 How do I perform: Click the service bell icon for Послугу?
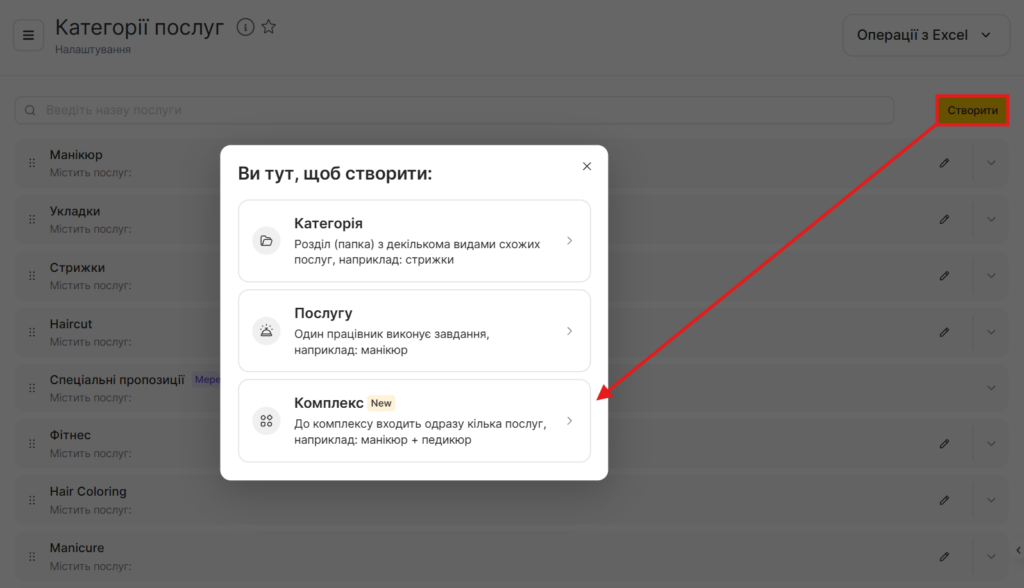[266, 331]
